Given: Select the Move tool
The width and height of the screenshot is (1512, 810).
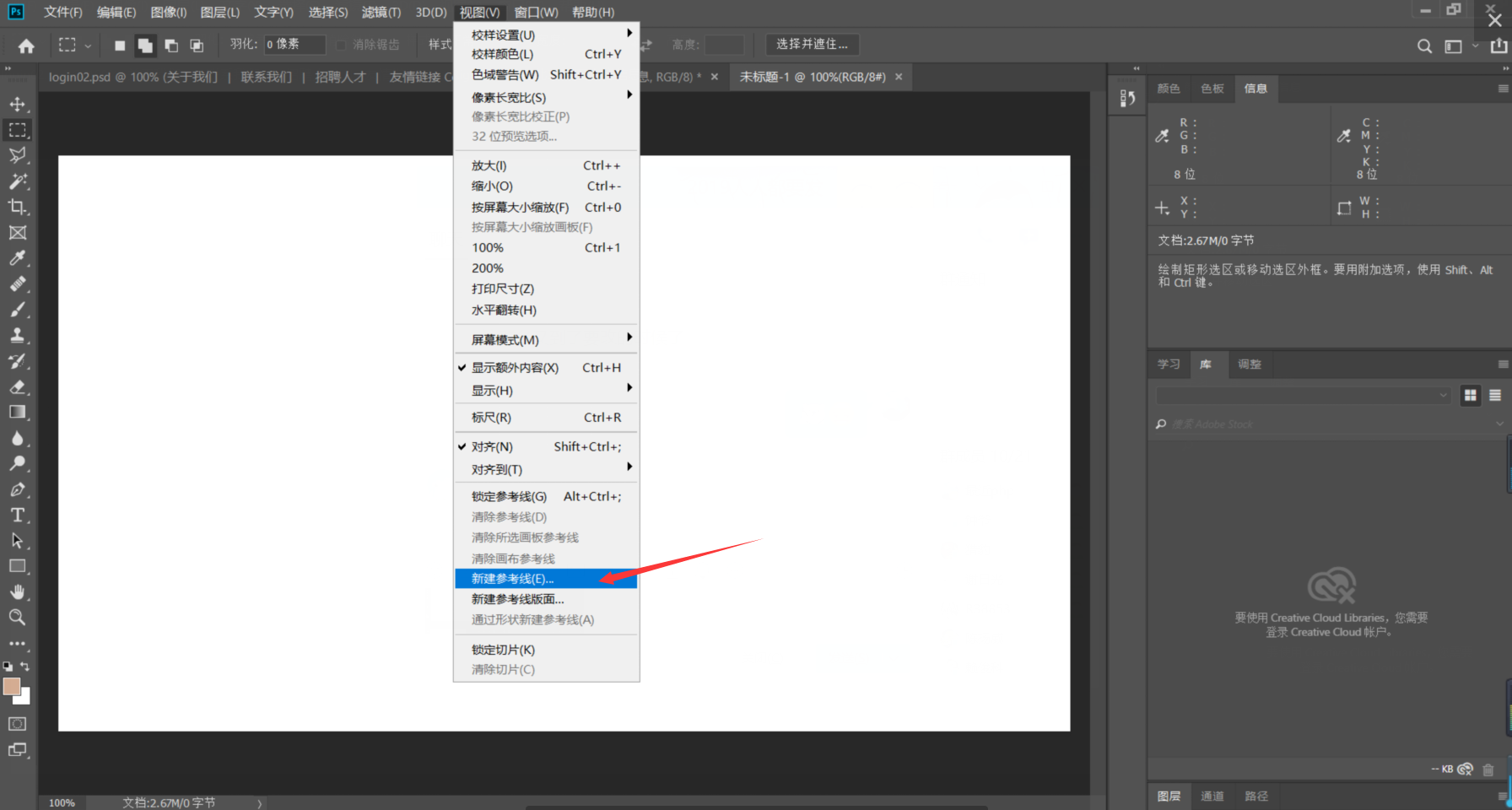Looking at the screenshot, I should click(17, 104).
